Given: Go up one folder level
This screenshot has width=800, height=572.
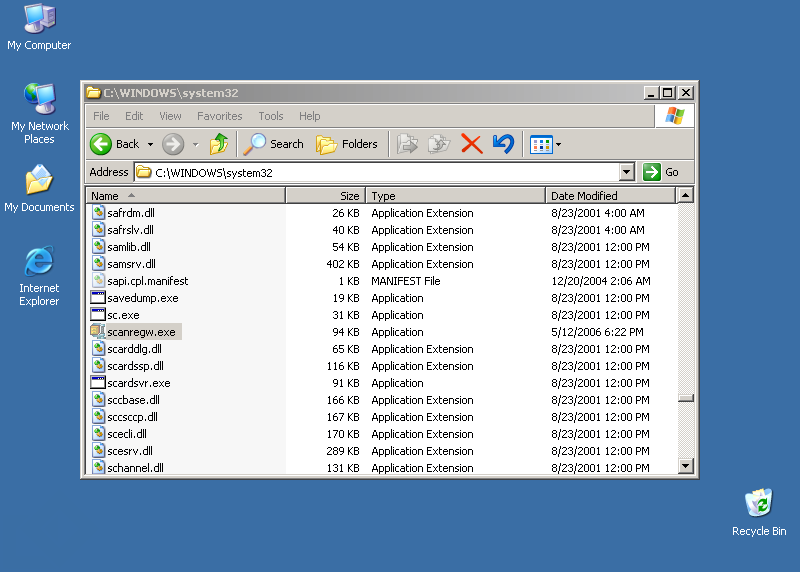Looking at the screenshot, I should (219, 144).
